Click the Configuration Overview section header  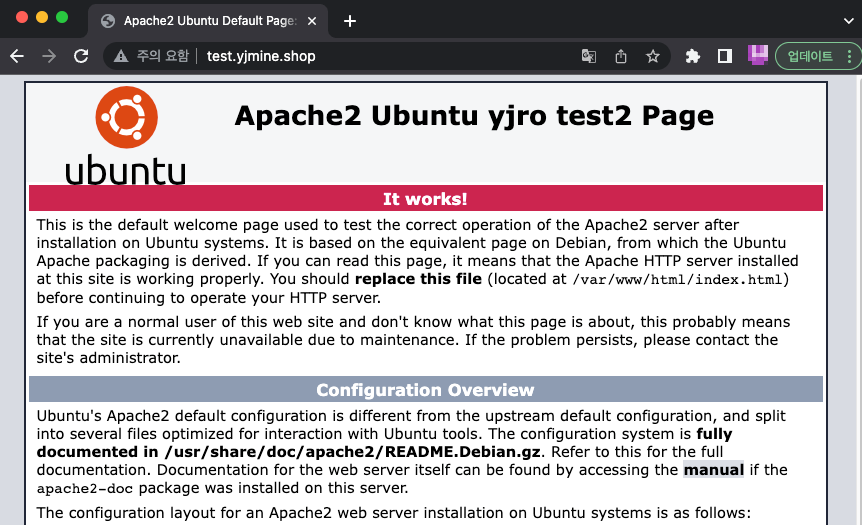[x=425, y=390]
